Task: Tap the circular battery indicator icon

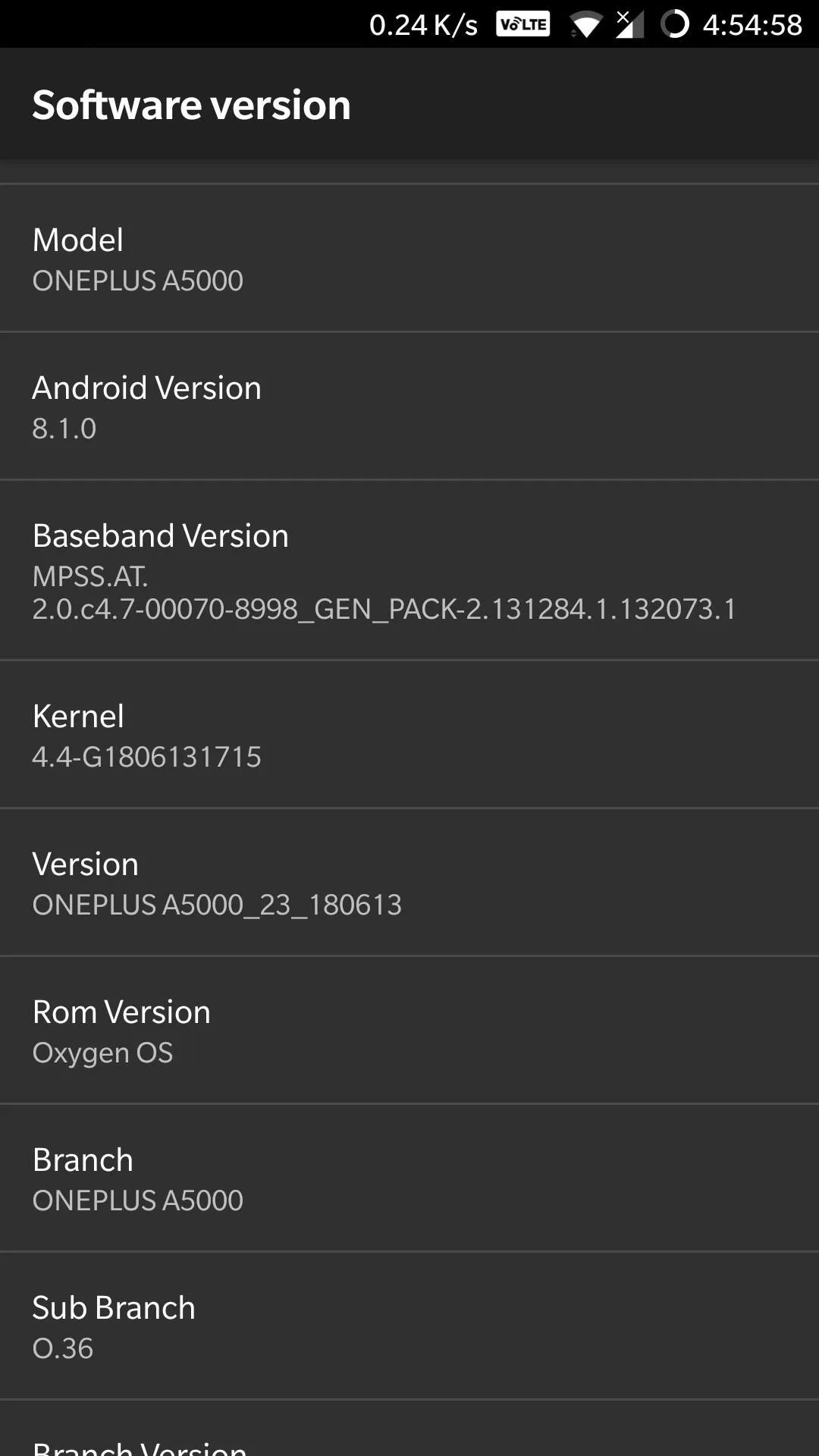Action: 674,24
